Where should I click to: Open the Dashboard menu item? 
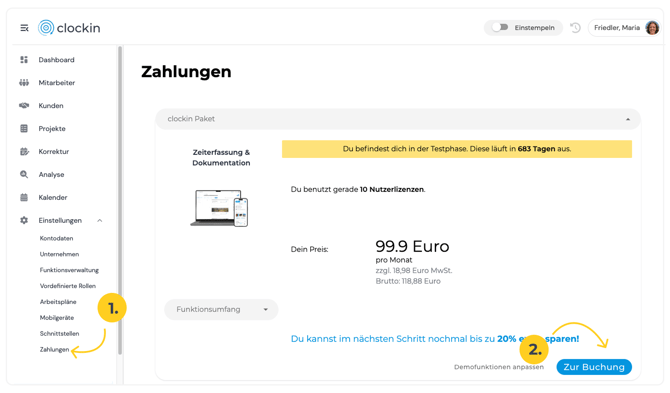click(56, 60)
